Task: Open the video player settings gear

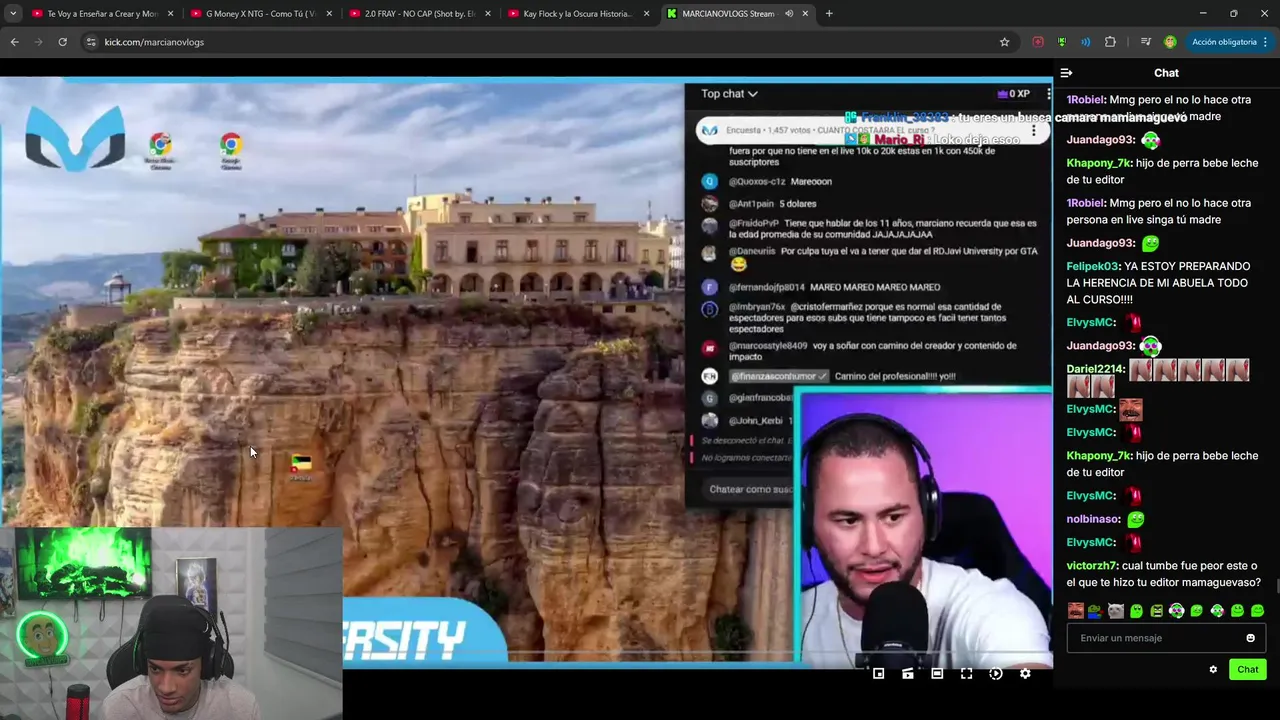Action: coord(1025,674)
